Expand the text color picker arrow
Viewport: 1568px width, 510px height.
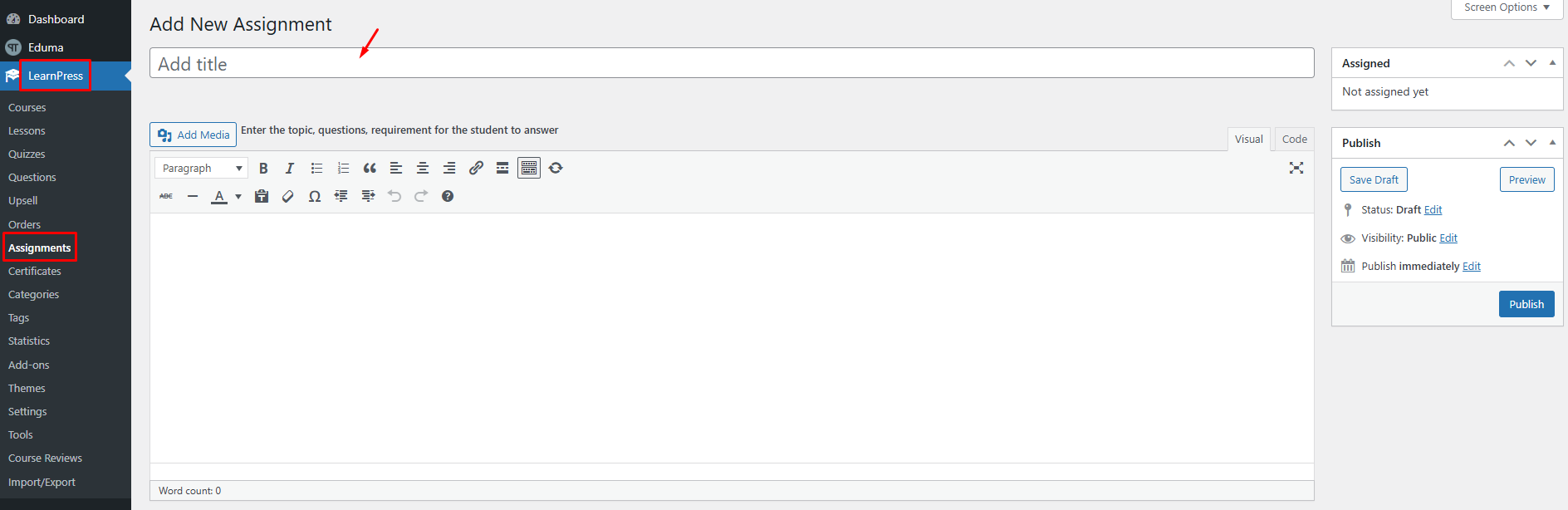[x=238, y=197]
